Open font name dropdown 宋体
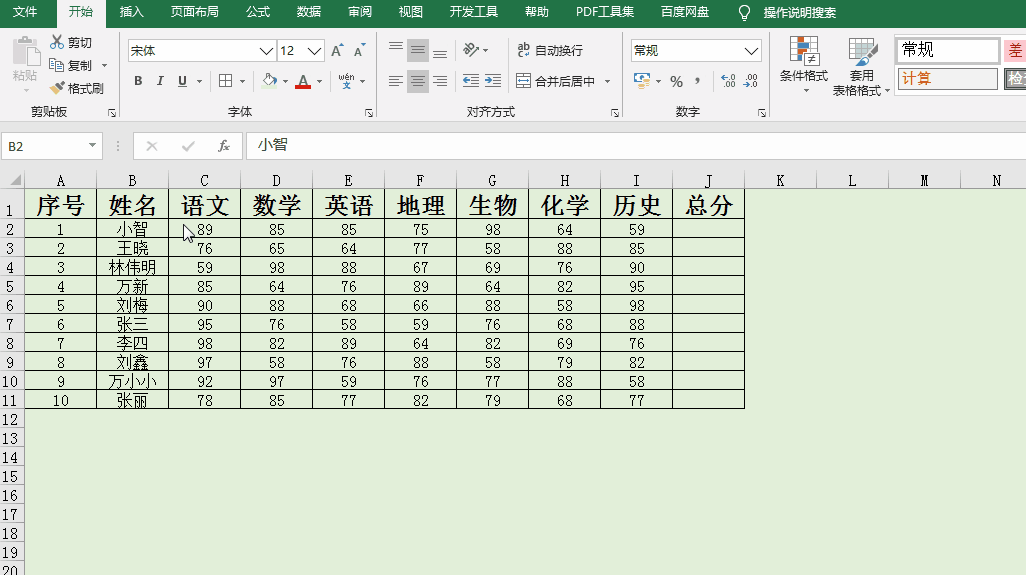Viewport: 1026px width, 575px height. point(266,51)
